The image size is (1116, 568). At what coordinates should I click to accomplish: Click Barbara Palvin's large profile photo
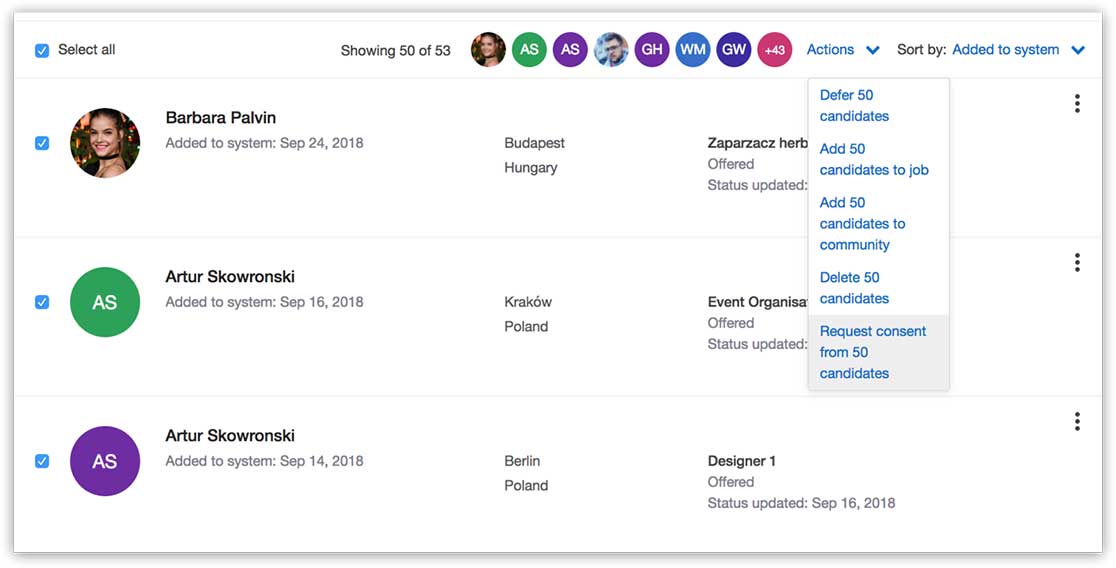point(105,143)
